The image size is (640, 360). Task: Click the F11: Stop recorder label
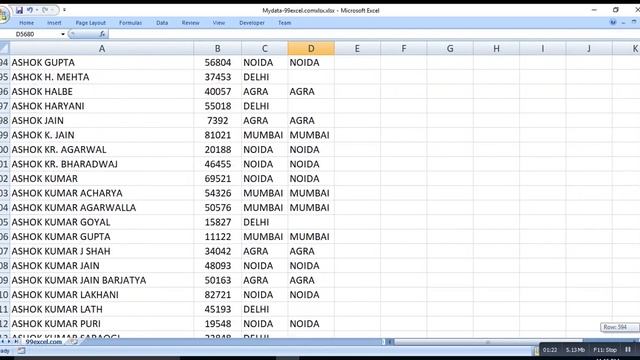605,350
